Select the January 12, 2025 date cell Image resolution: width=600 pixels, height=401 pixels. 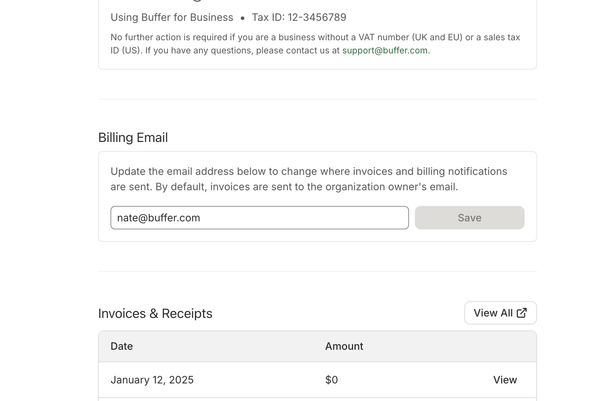pos(152,380)
